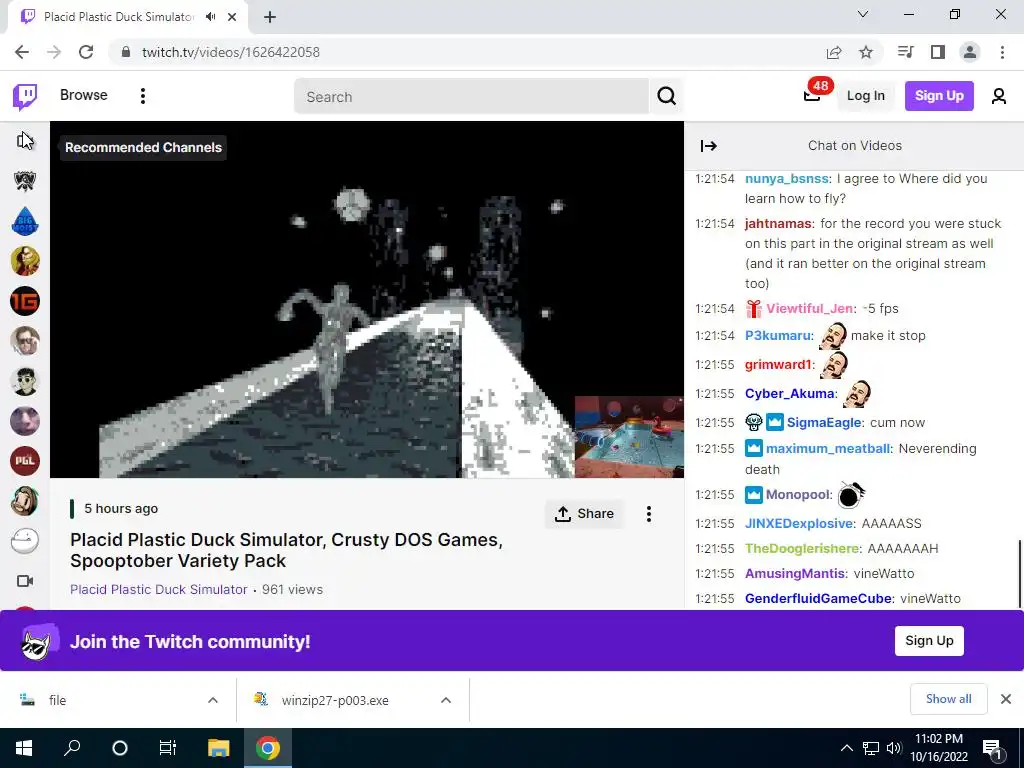Open the notifications inbox with 48 badge
Image resolution: width=1024 pixels, height=768 pixels.
[x=812, y=95]
